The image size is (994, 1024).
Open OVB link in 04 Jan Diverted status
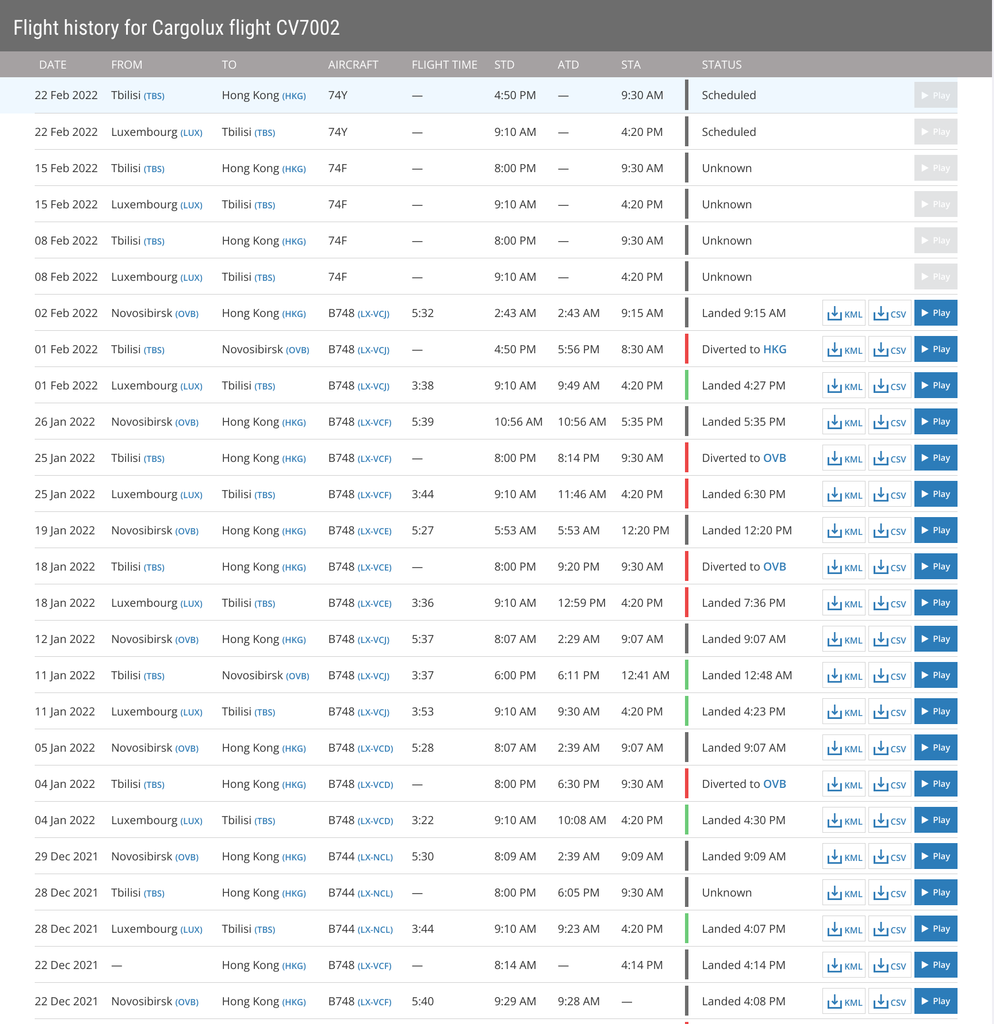click(775, 784)
